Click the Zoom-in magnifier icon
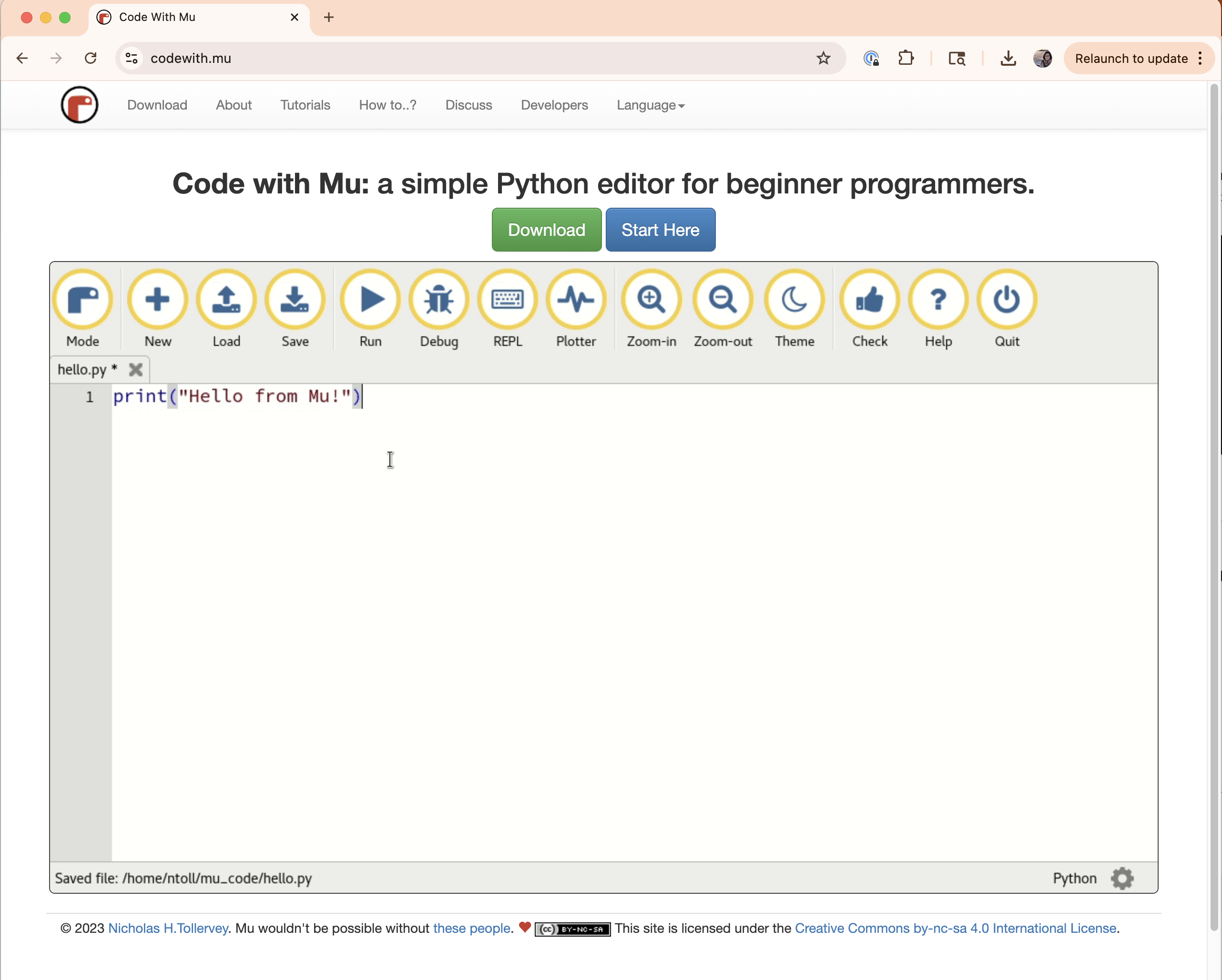The height and width of the screenshot is (980, 1222). click(x=651, y=300)
